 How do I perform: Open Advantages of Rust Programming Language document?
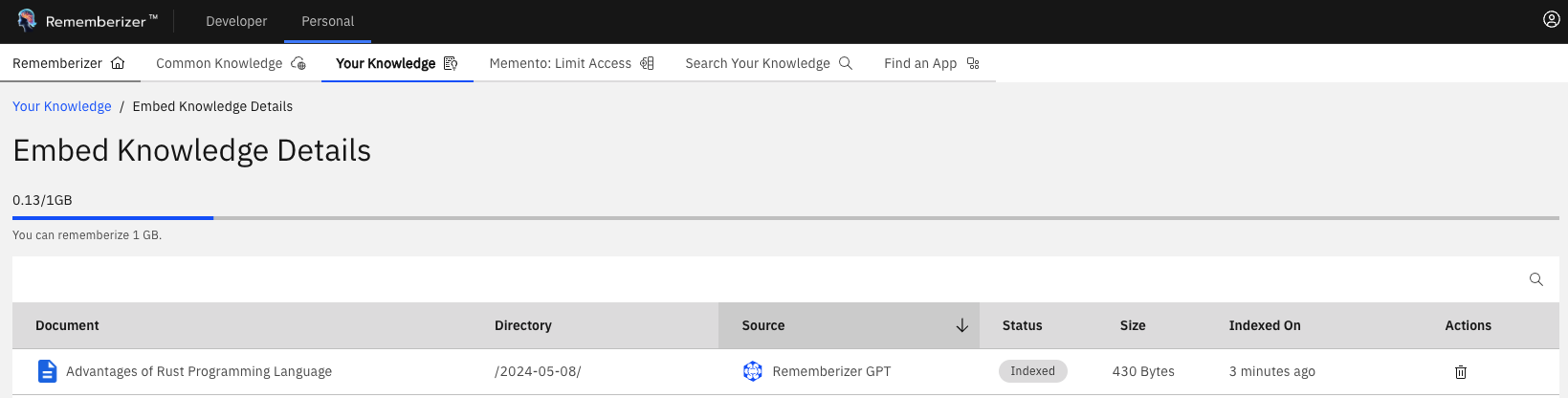click(x=198, y=371)
